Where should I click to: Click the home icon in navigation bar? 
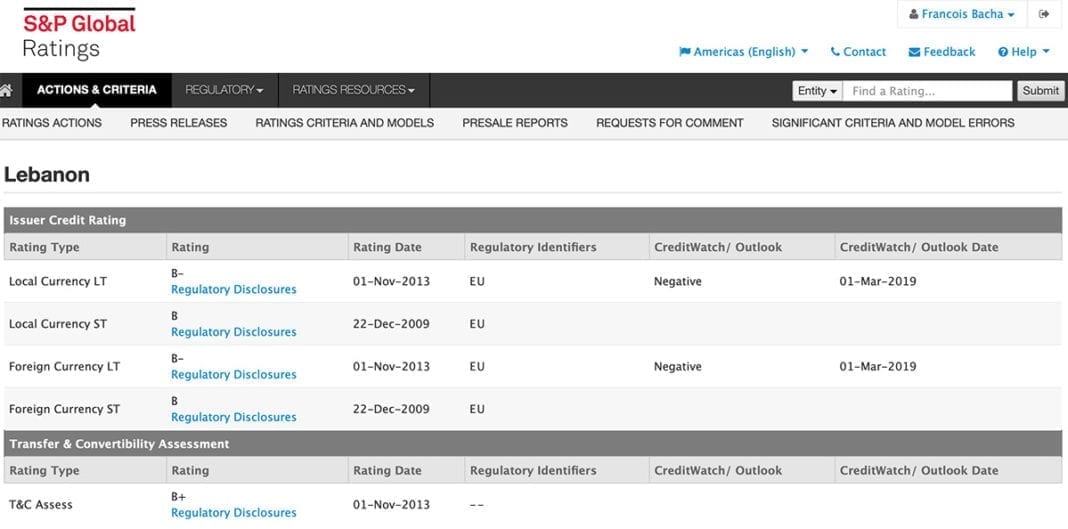coord(6,90)
